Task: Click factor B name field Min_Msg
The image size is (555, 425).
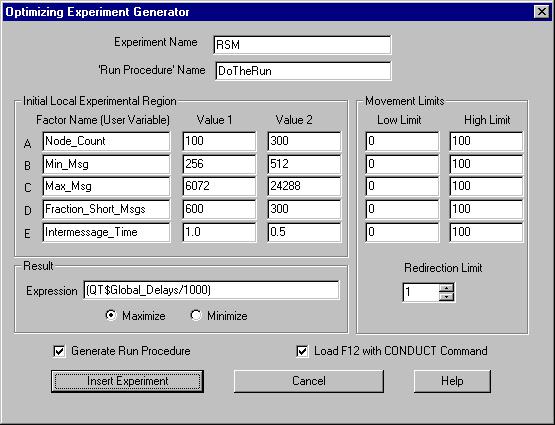Action: [106, 164]
